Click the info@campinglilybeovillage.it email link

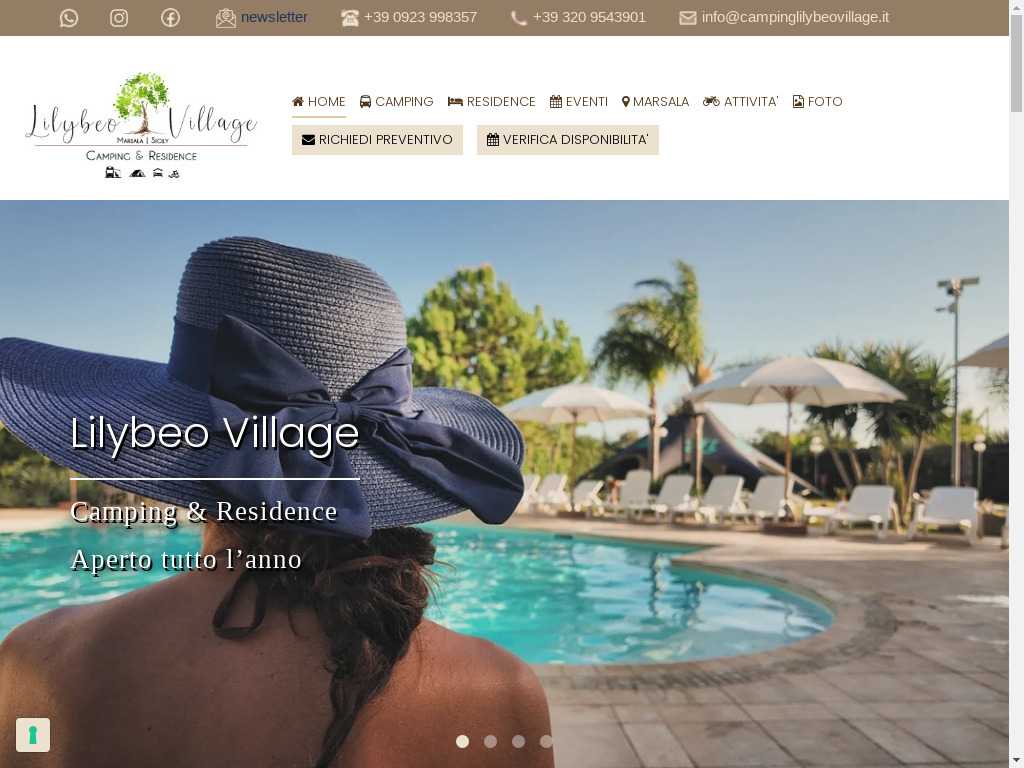point(795,17)
